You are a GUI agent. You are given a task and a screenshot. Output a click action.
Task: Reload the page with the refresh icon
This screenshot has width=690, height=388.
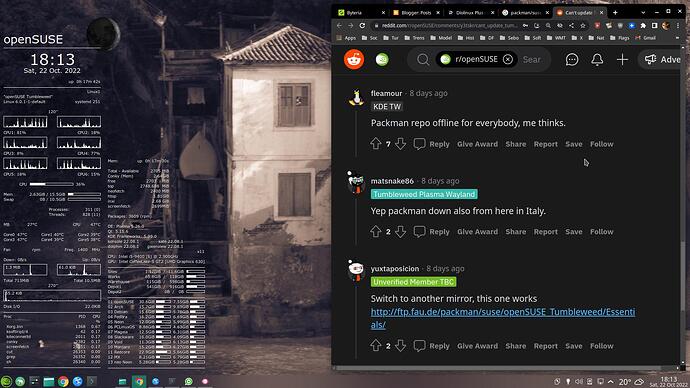pyautogui.click(x=362, y=26)
